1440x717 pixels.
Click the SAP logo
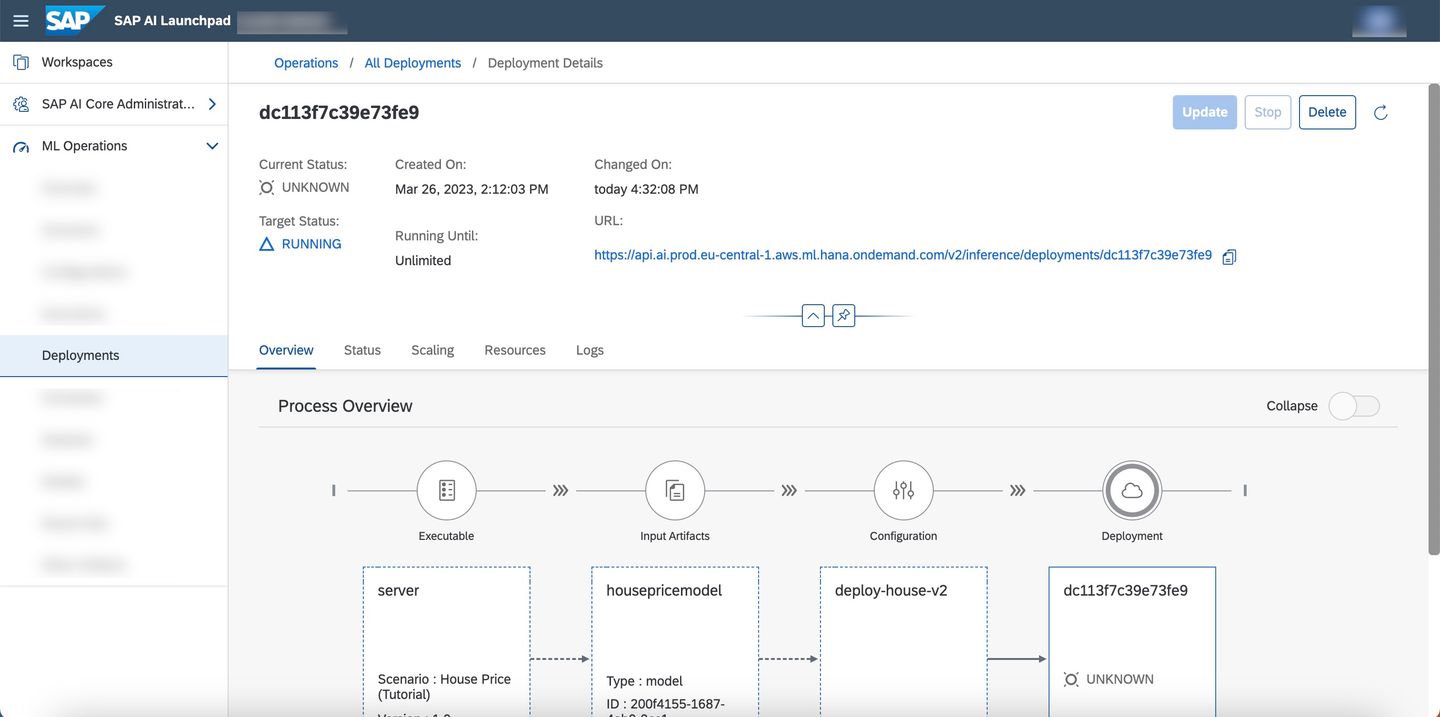[75, 19]
